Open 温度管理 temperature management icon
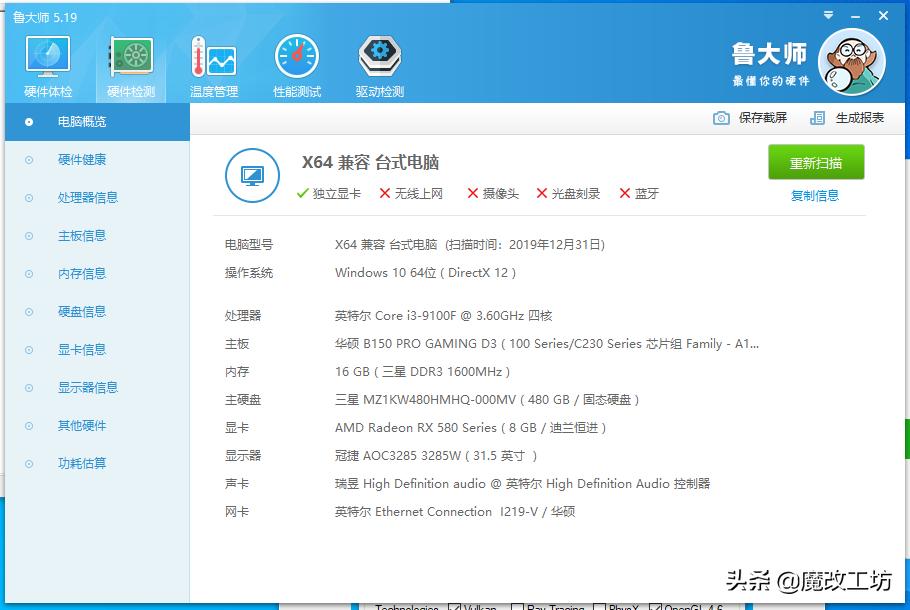910x610 pixels. click(213, 62)
